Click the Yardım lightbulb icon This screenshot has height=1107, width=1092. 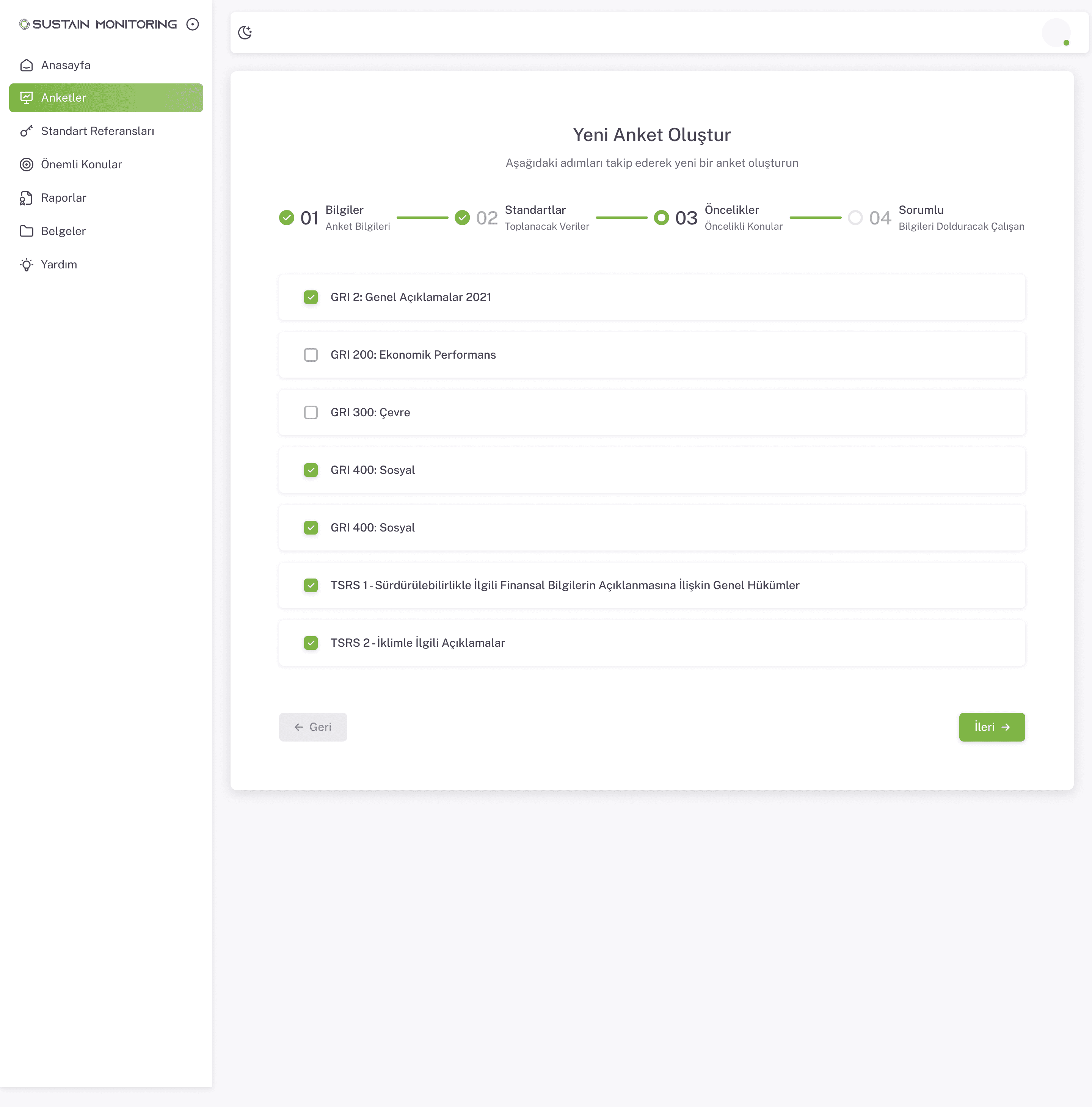click(27, 264)
